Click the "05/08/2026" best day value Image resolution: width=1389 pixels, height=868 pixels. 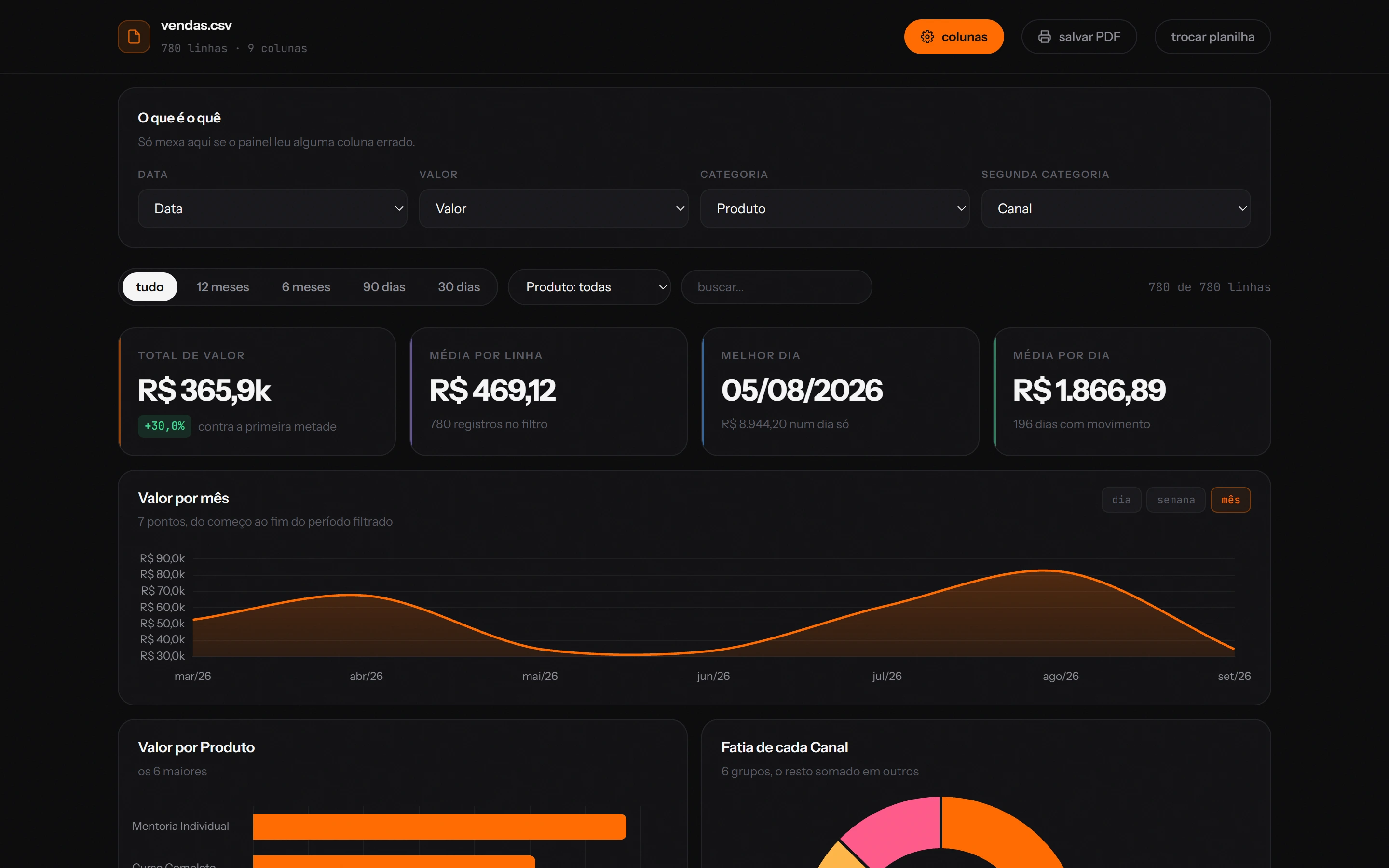[802, 391]
